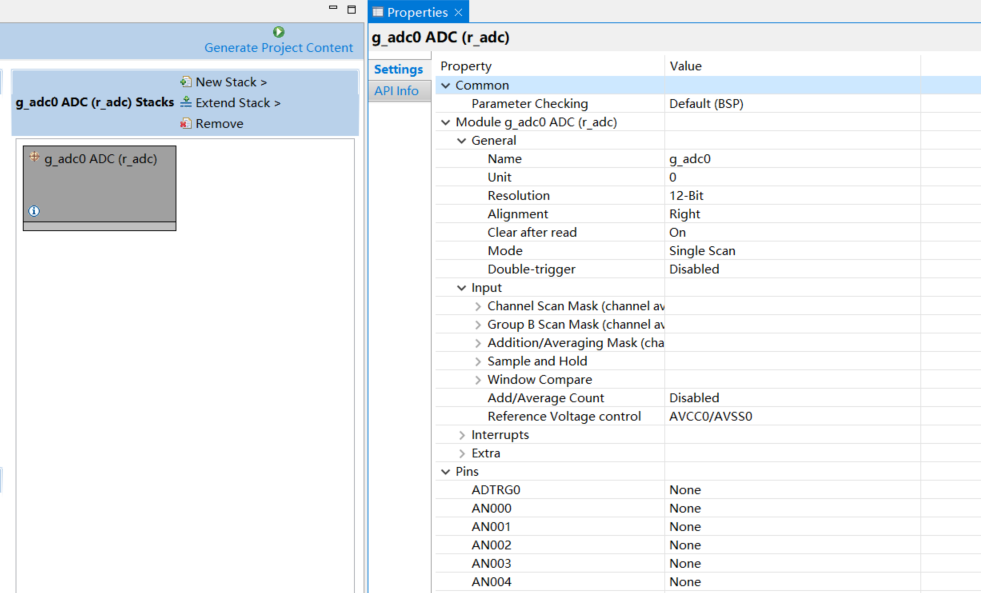Click the green Generate Project Content icon

pyautogui.click(x=279, y=32)
